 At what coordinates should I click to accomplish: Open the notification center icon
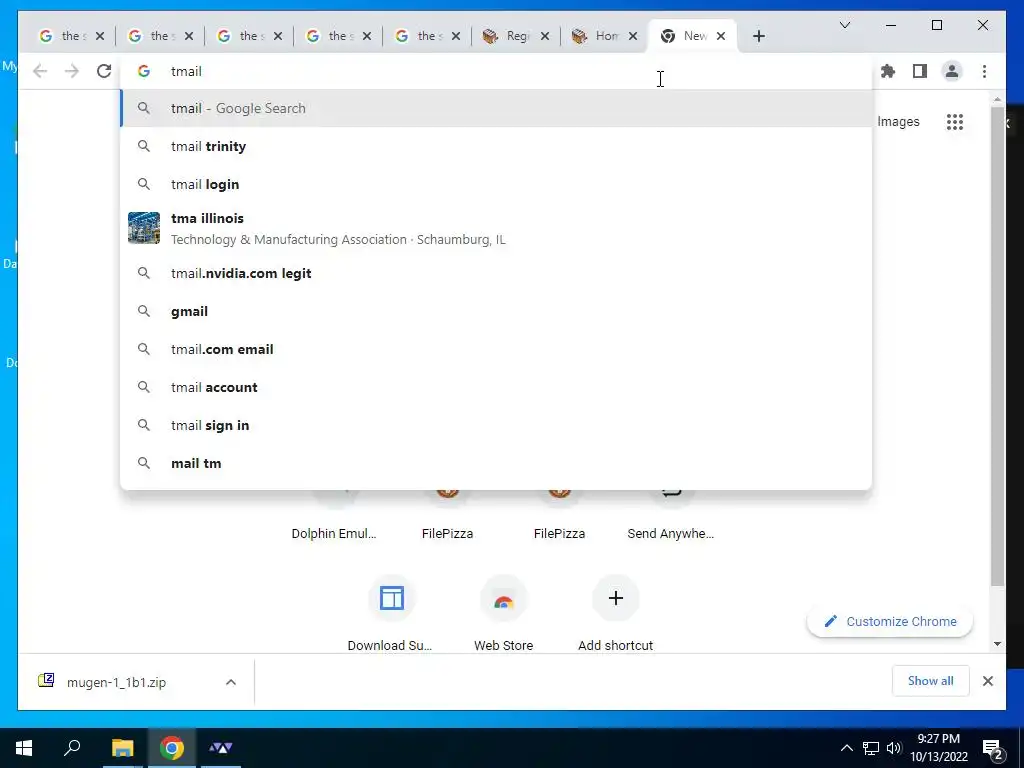(993, 749)
